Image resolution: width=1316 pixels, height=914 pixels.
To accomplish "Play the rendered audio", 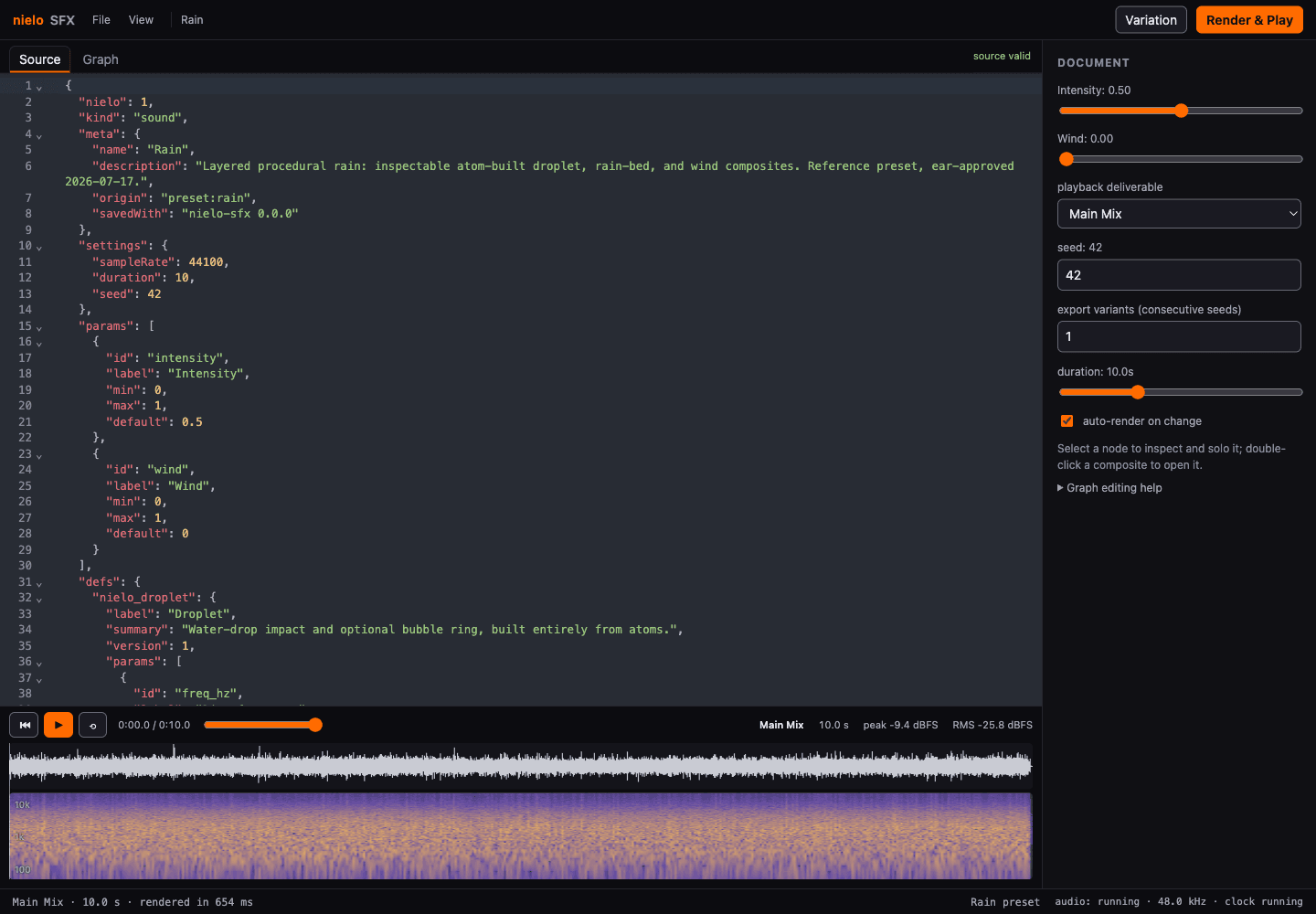I will (58, 725).
